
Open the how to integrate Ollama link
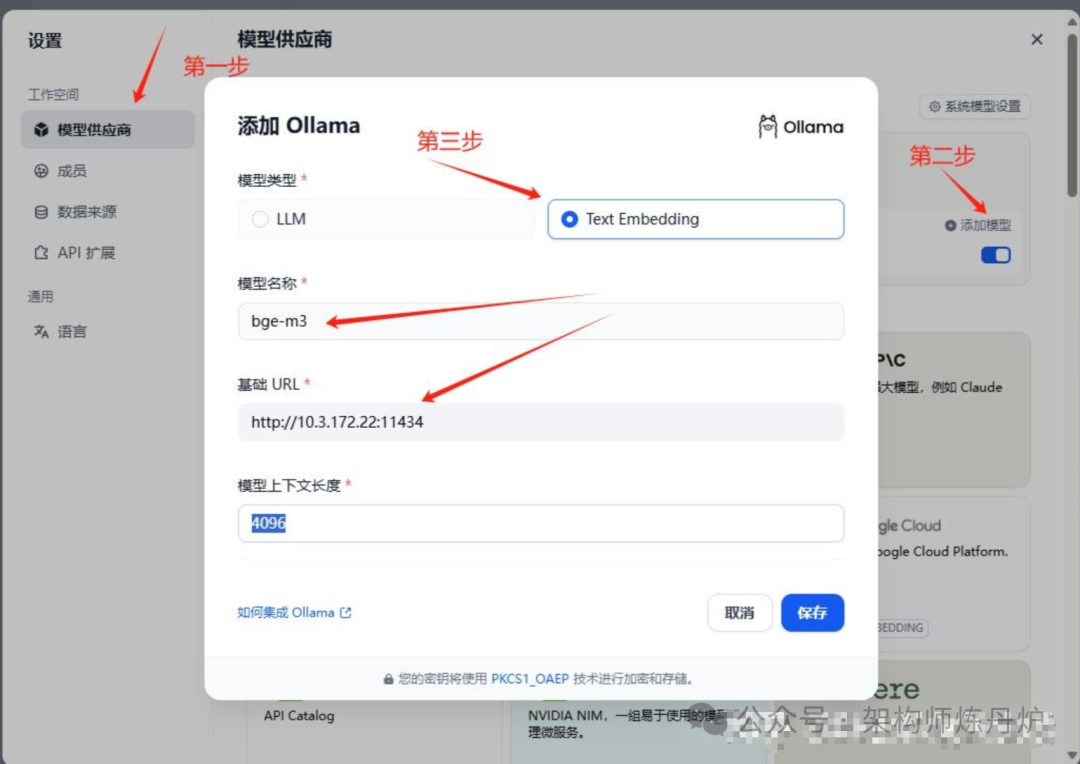(294, 612)
